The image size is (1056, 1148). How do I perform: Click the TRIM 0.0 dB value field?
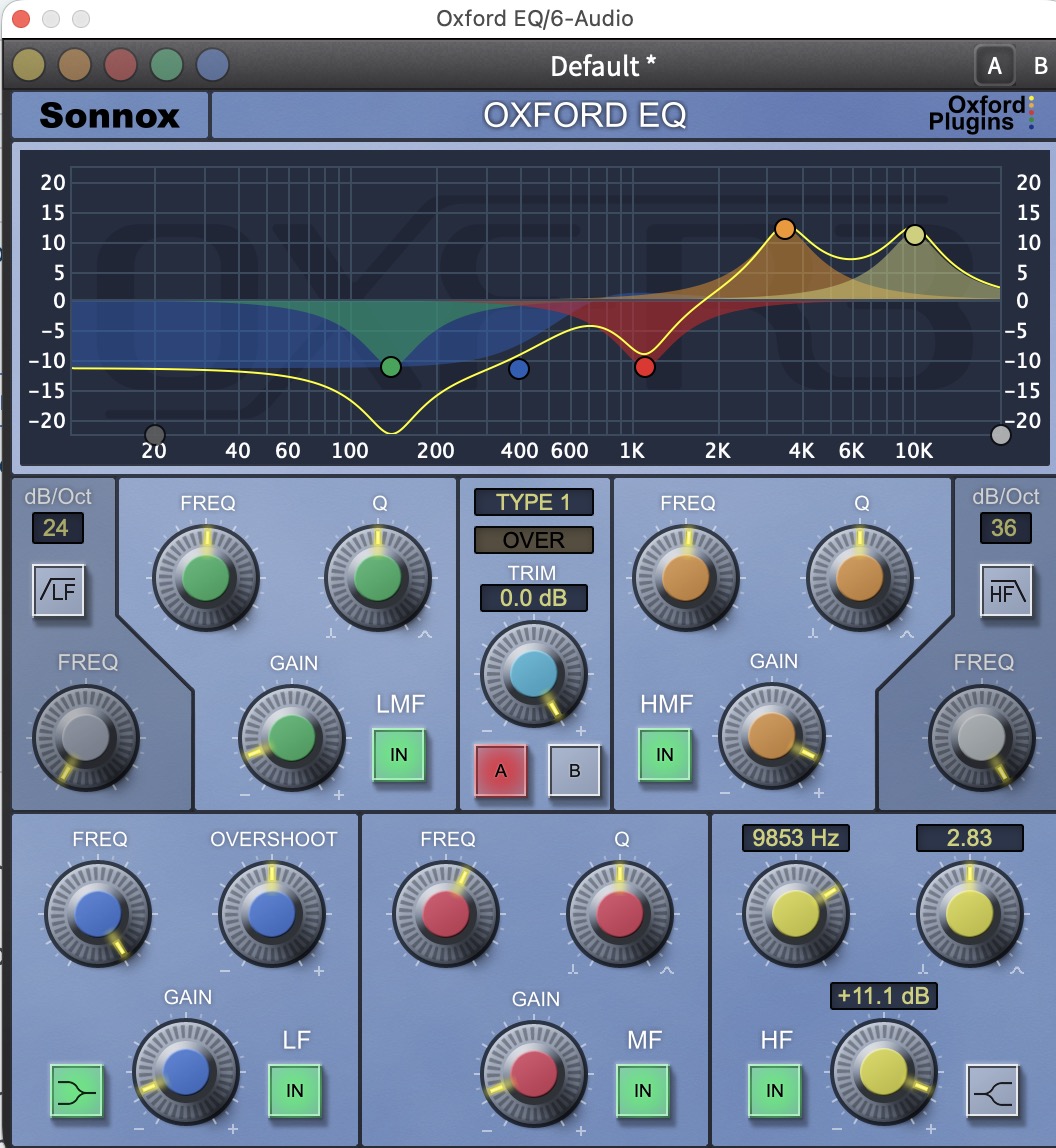(533, 598)
